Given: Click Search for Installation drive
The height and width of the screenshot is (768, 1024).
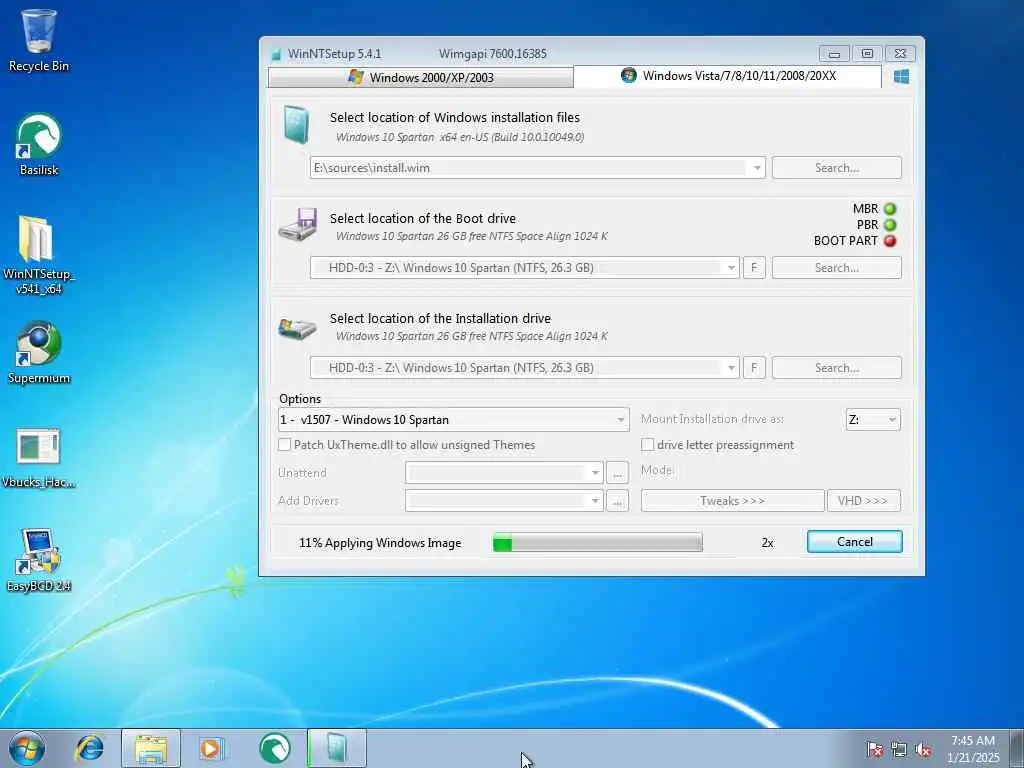Looking at the screenshot, I should [837, 368].
